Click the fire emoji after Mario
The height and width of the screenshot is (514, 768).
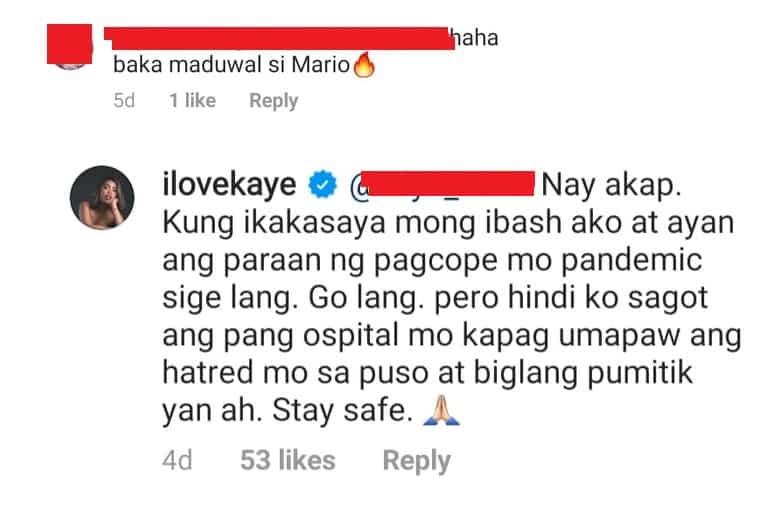click(364, 65)
